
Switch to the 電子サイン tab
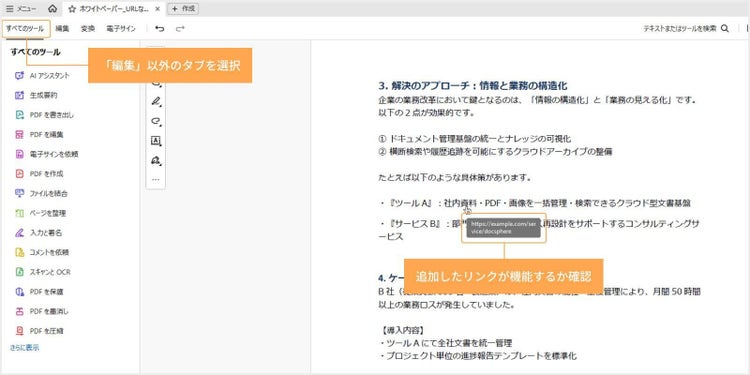click(x=121, y=29)
